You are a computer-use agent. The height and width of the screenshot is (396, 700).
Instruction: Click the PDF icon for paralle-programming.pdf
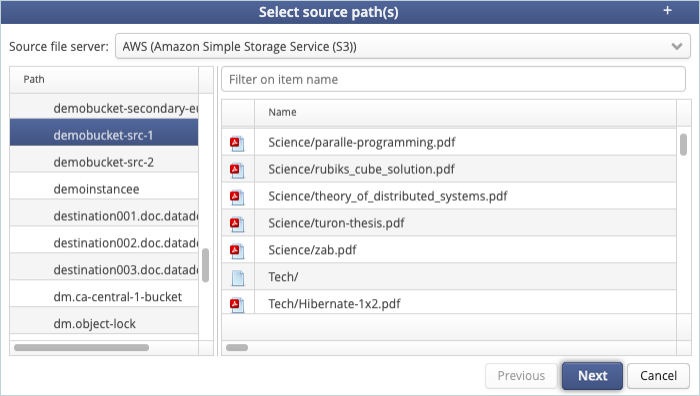pos(237,144)
